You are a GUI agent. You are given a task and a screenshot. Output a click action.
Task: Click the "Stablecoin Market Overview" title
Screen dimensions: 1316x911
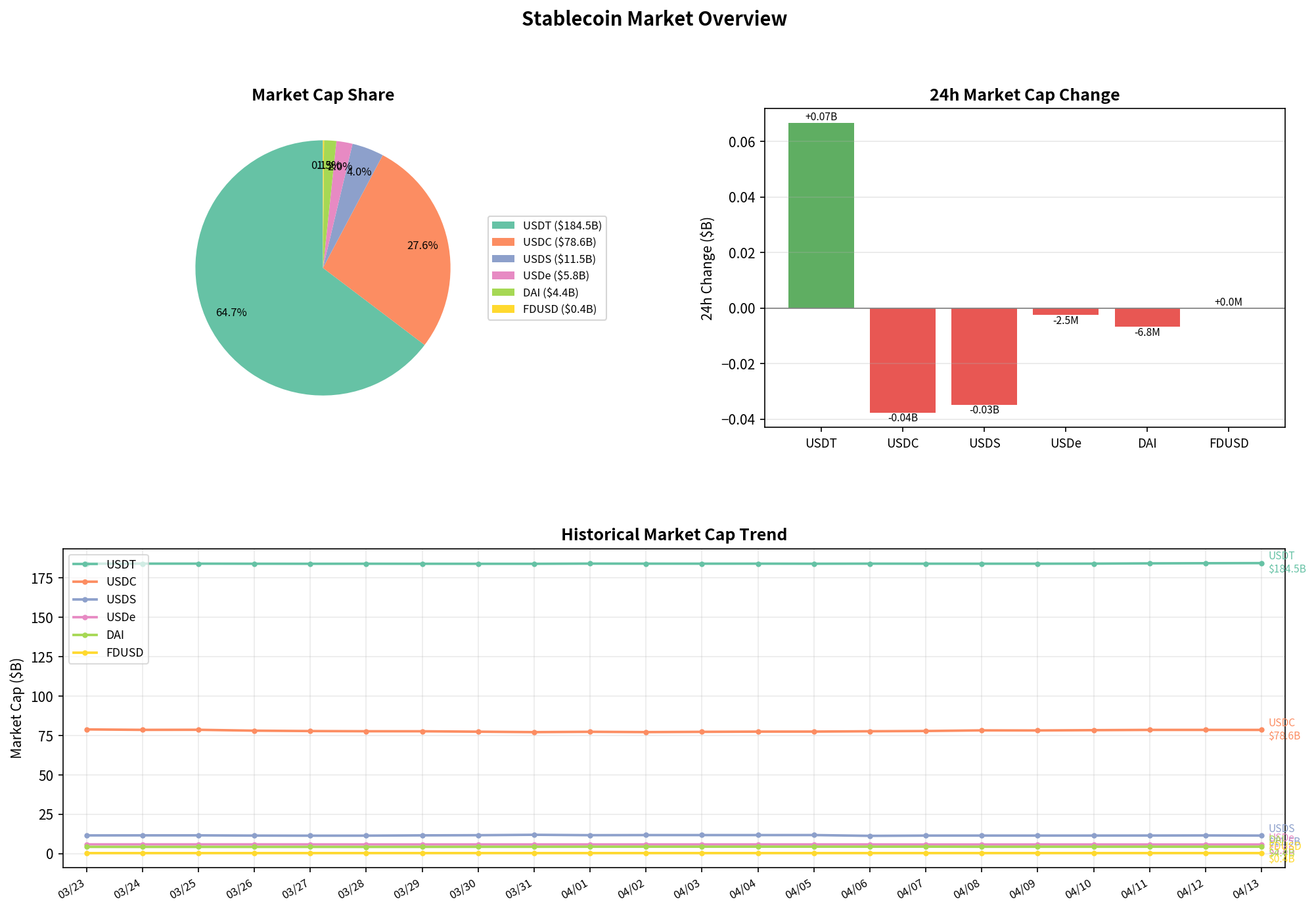tap(654, 19)
